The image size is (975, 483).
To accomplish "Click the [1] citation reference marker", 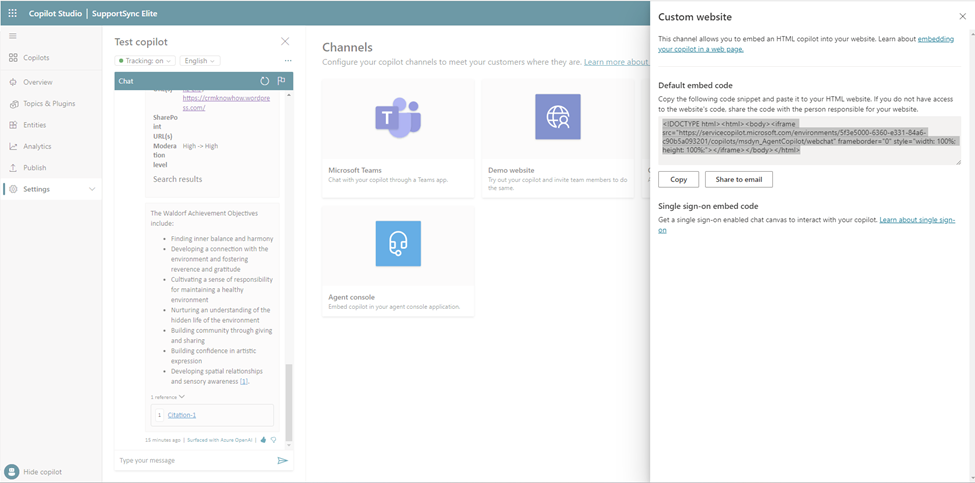I will [244, 381].
